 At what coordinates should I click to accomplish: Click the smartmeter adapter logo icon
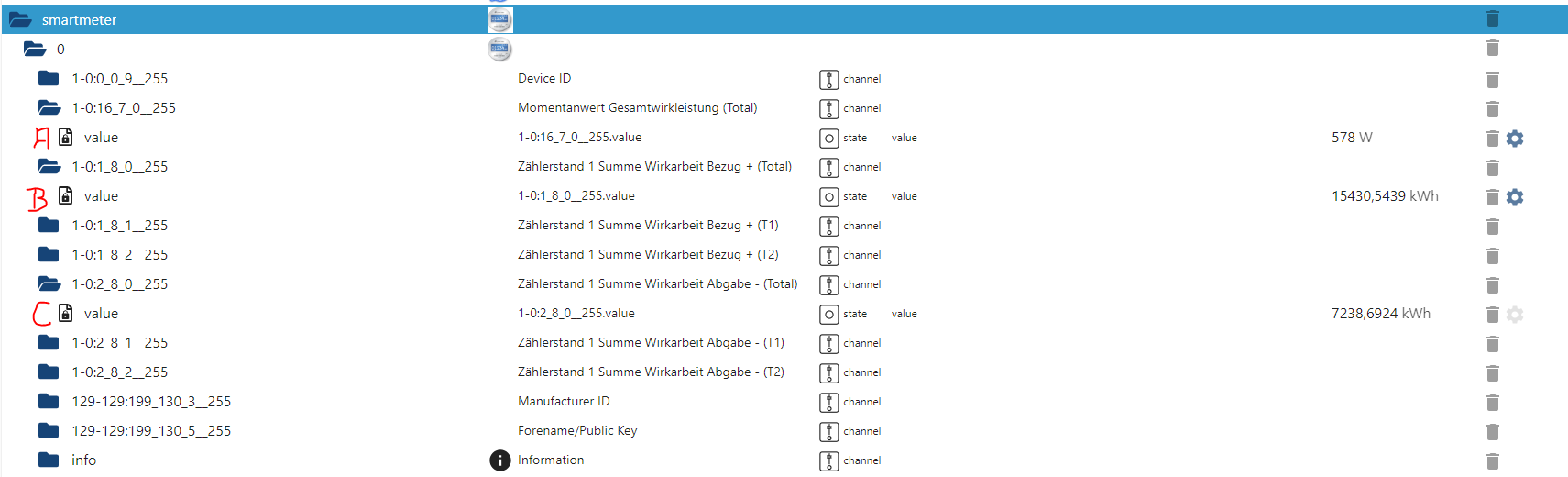[x=499, y=19]
